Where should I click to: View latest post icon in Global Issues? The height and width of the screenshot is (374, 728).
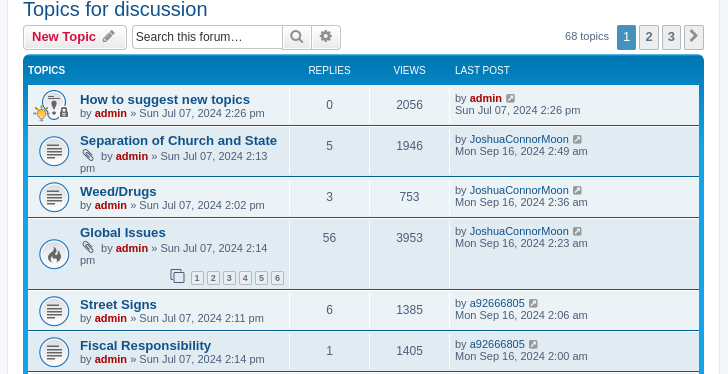point(577,231)
